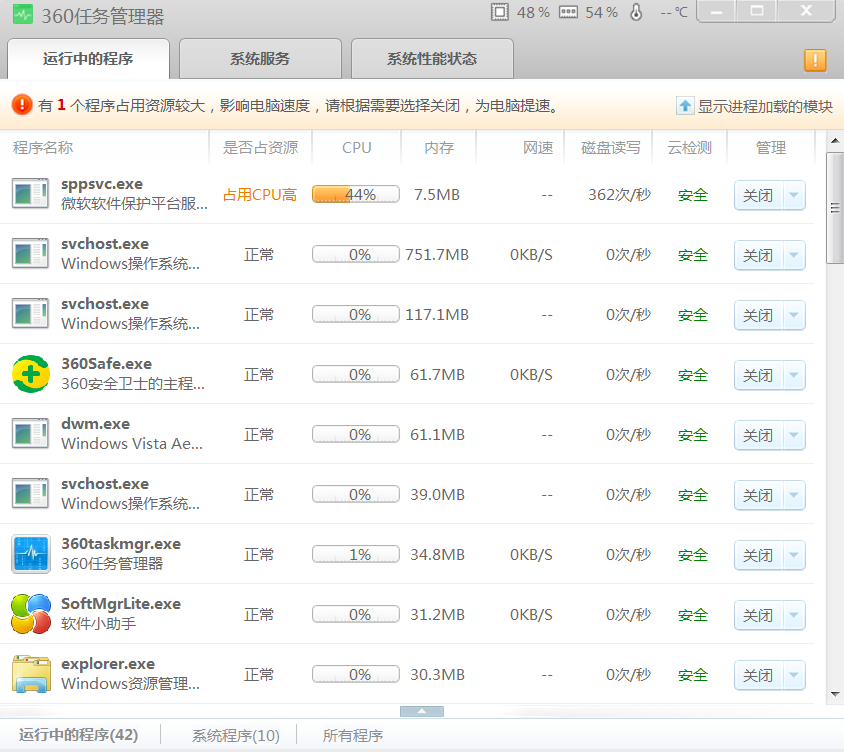Click the 39.0MB svchost.exe process icon

point(31,494)
